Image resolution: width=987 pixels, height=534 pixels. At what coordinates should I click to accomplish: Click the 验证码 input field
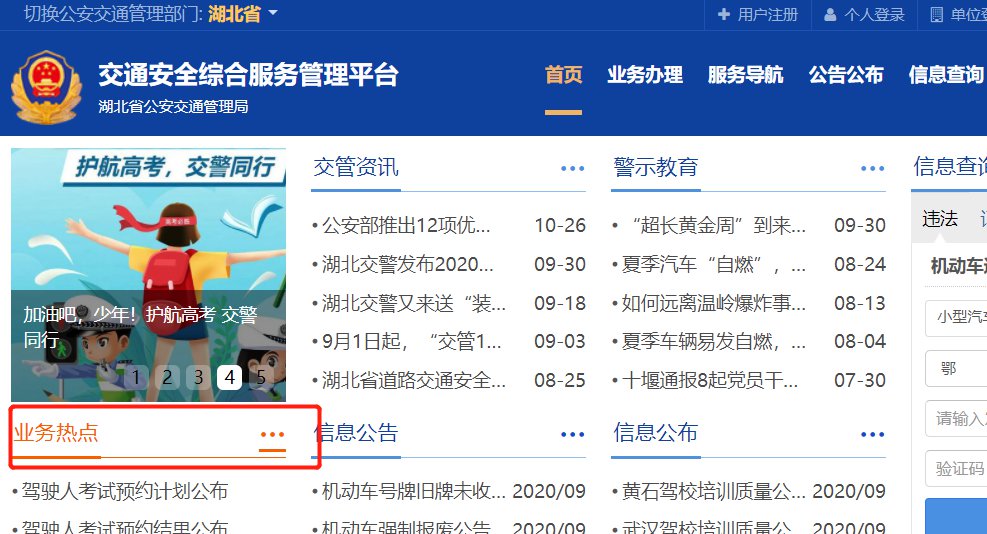click(x=956, y=469)
